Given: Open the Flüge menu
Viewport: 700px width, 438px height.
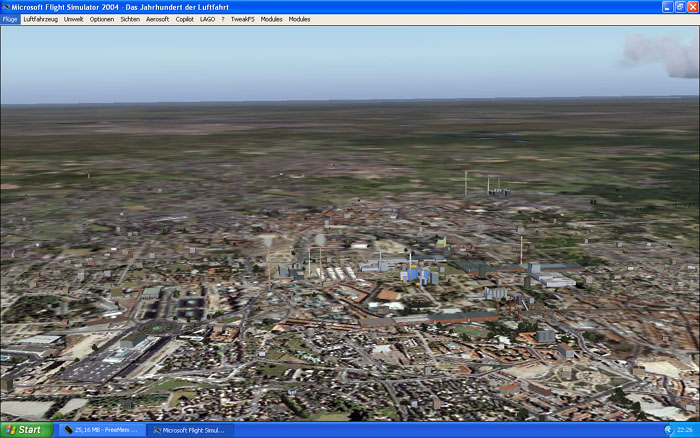Looking at the screenshot, I should 10,19.
